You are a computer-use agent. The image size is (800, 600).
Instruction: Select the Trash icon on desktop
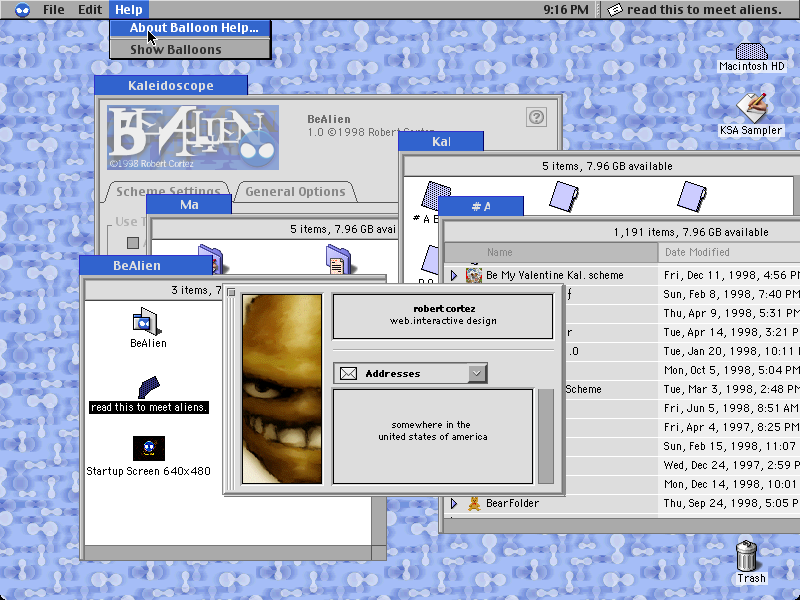(x=746, y=556)
